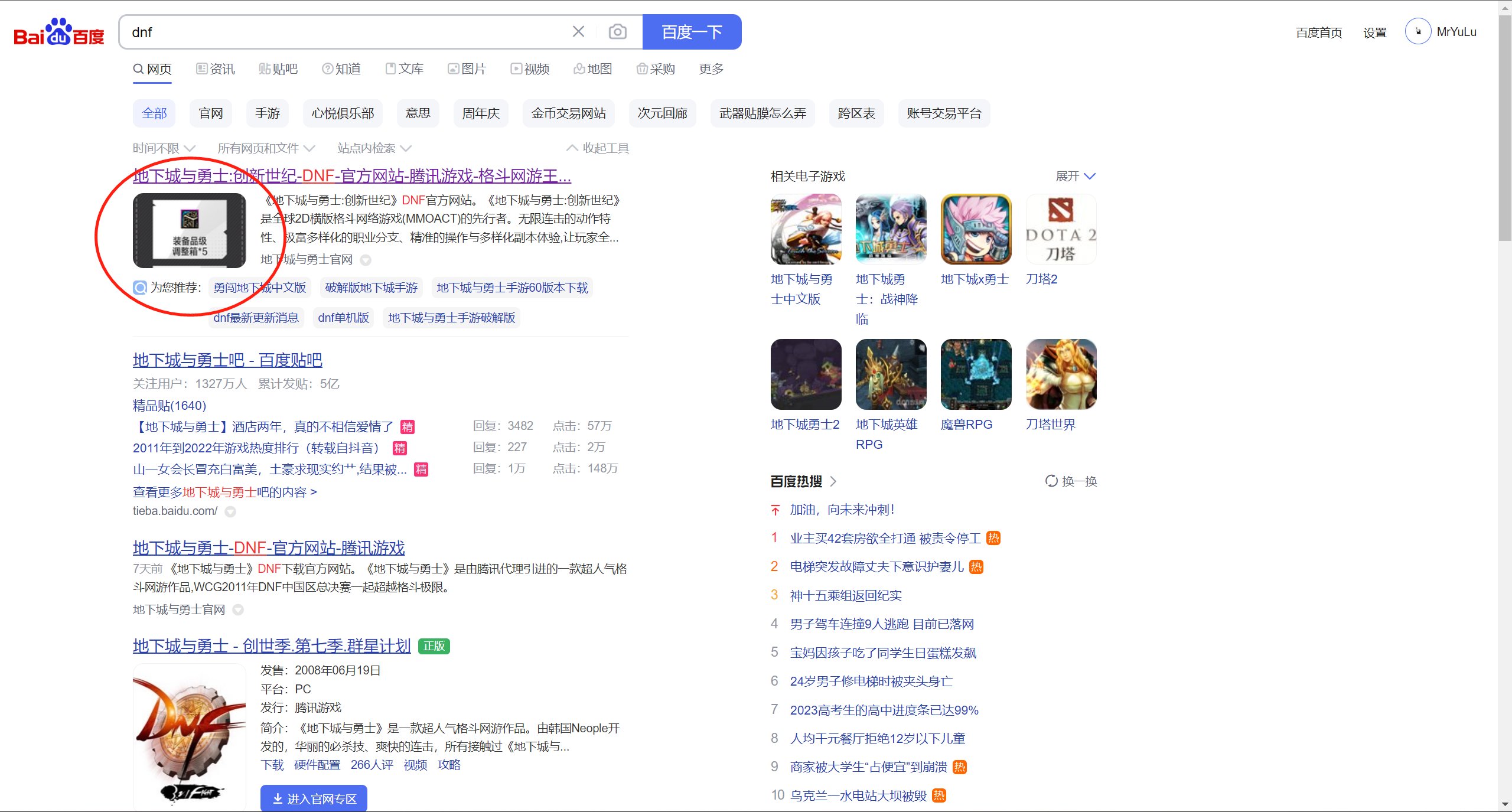Open the 百度热搜 chevron
Screen dimensions: 1512x812
click(833, 481)
